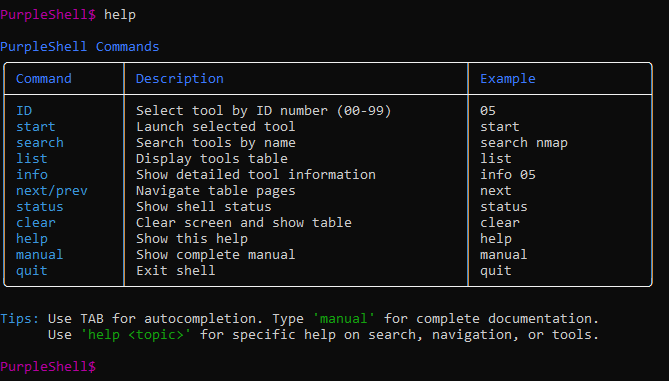Click the "next" example in next/prev row
This screenshot has height=381, width=669.
click(x=496, y=191)
